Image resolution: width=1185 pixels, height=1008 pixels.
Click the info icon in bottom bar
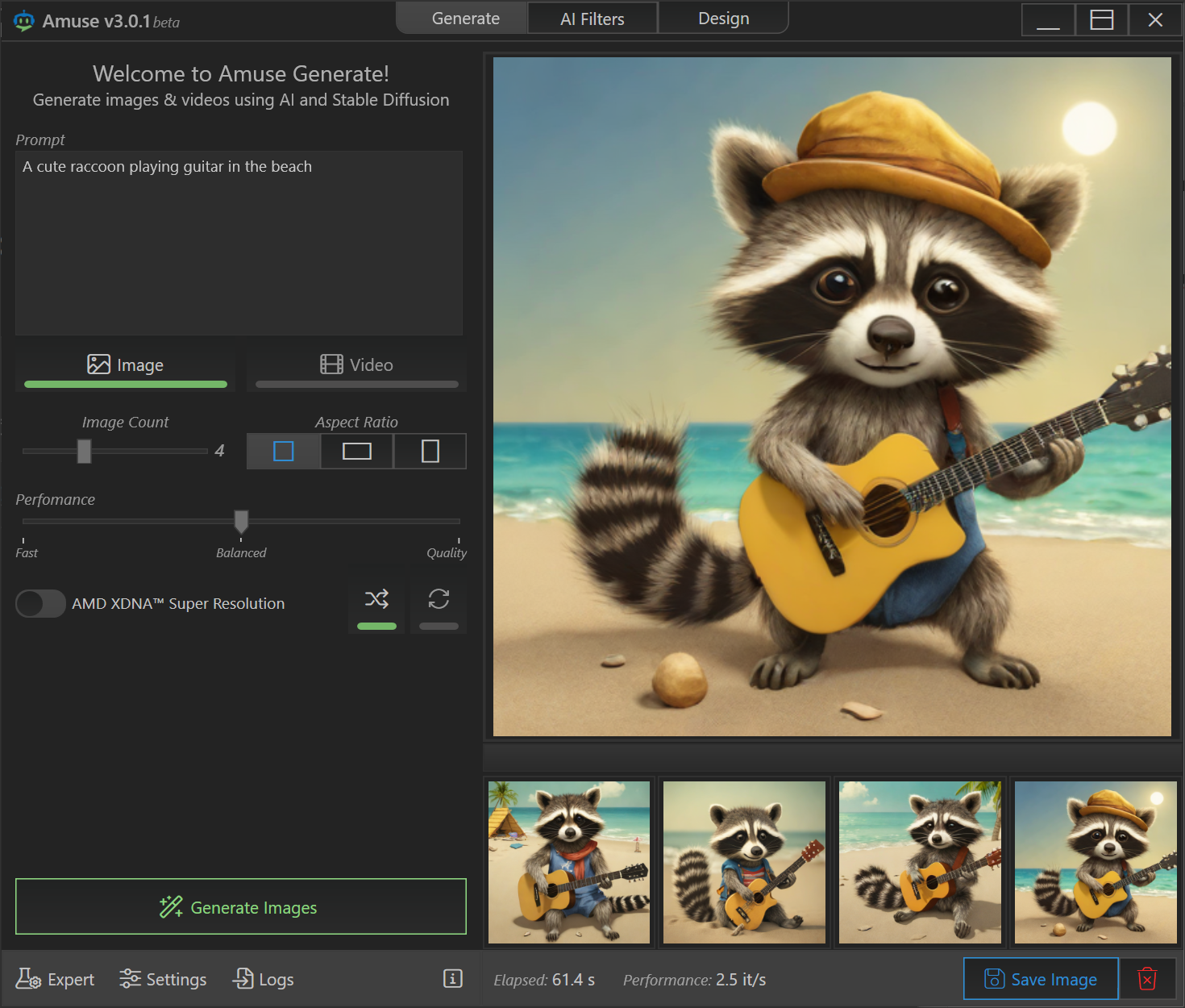[452, 978]
